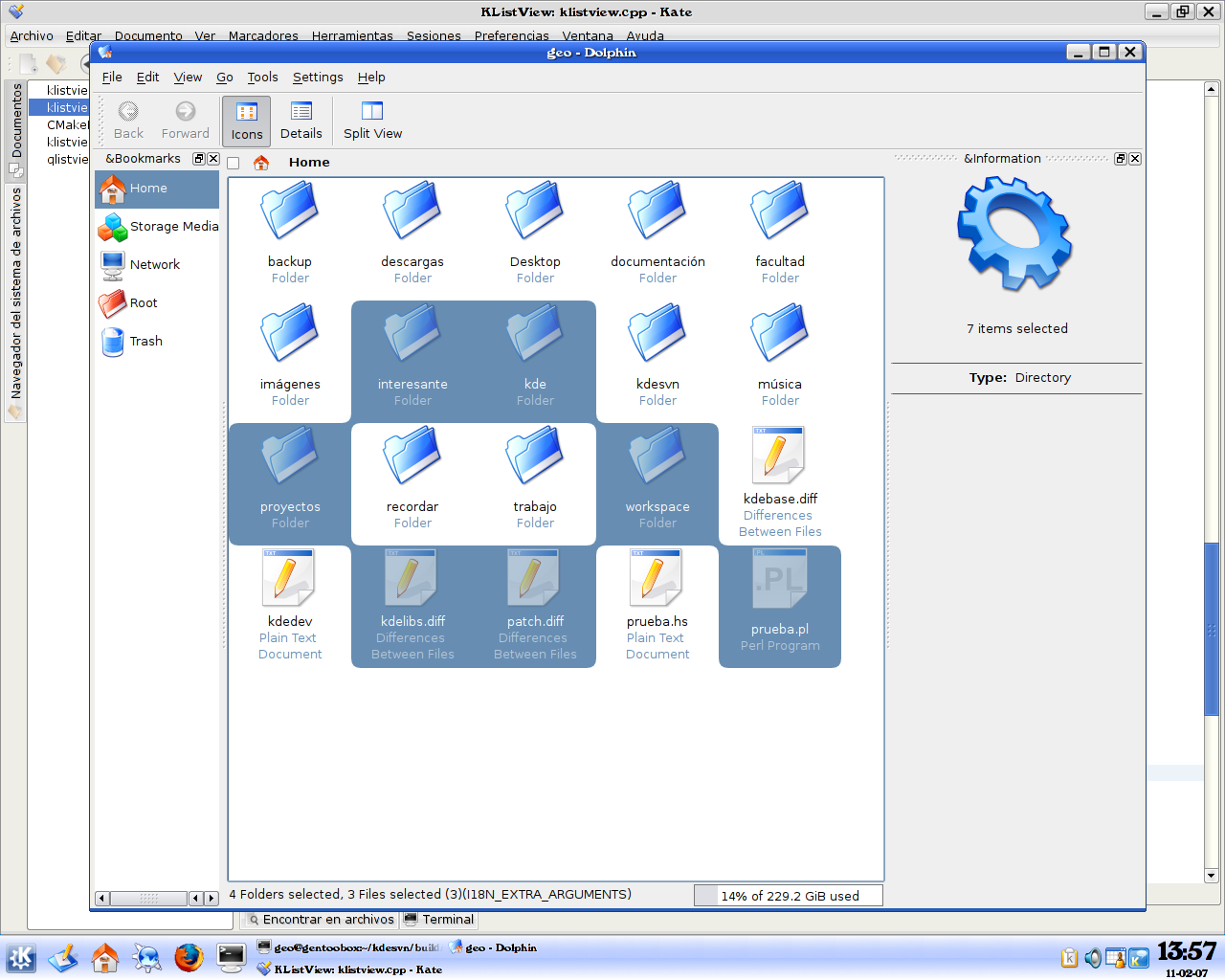This screenshot has height=980, width=1225.
Task: Open Dolphin File menu
Action: (x=112, y=78)
